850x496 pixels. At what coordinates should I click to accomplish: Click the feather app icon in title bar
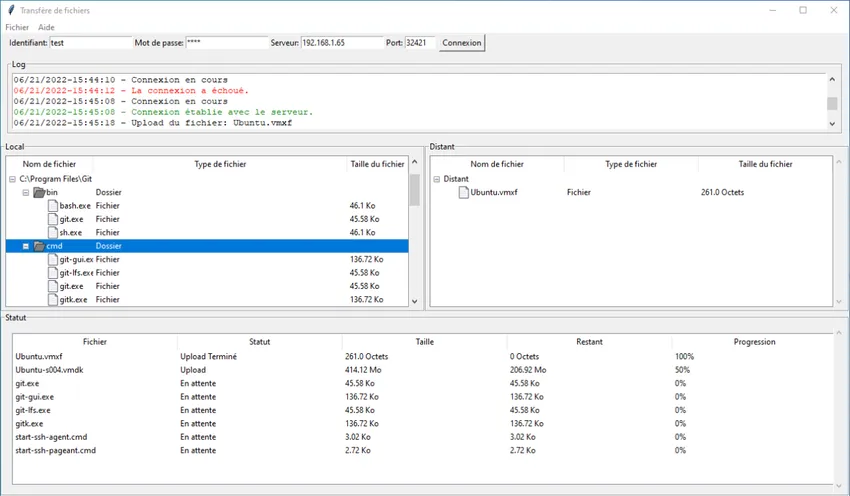[10, 10]
